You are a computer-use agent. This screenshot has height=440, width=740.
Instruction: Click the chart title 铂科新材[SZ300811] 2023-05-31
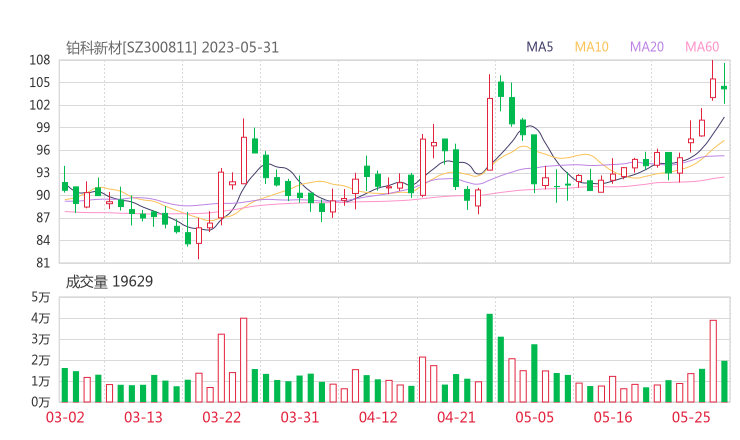tap(172, 48)
